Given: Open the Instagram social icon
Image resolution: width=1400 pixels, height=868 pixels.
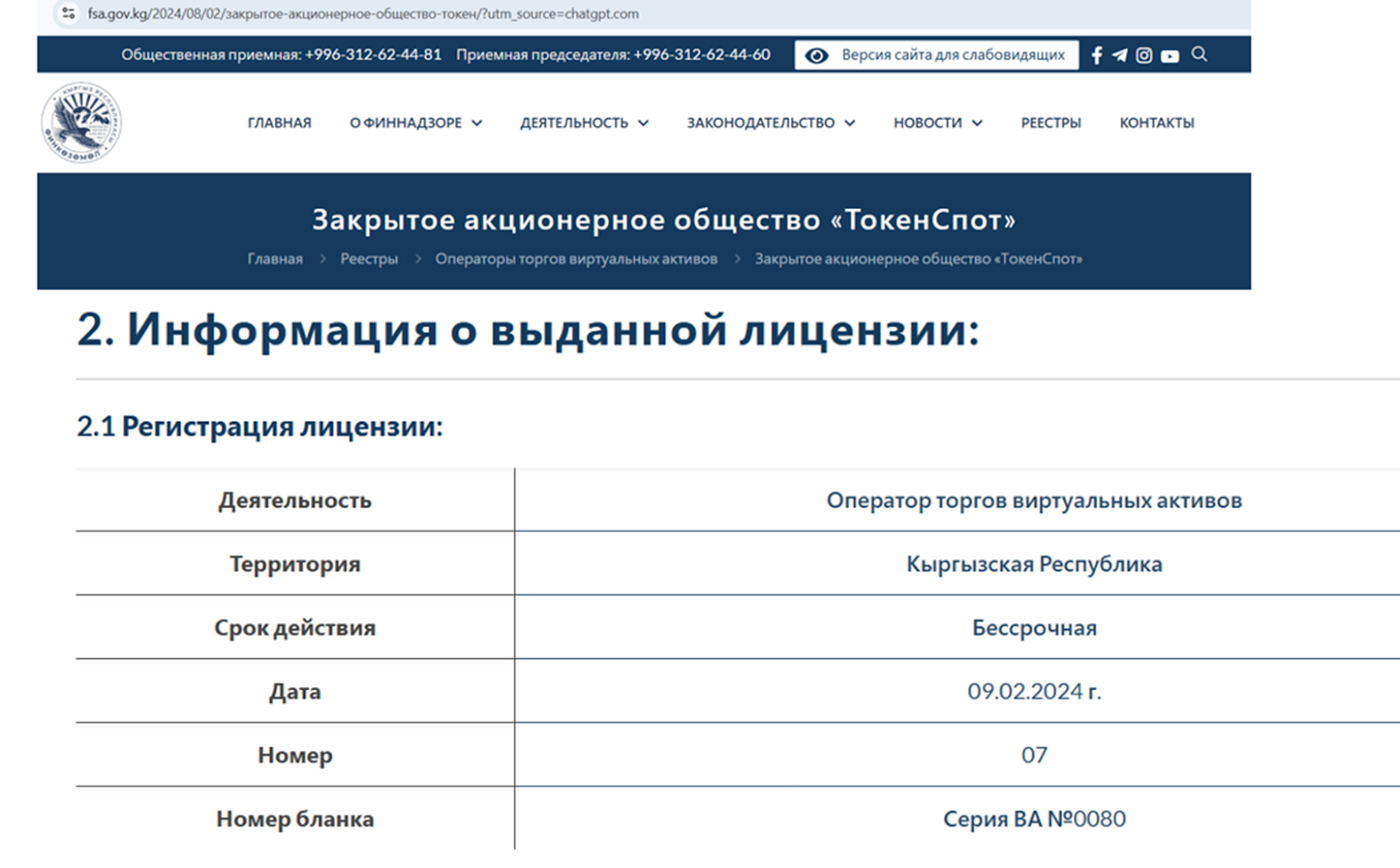Looking at the screenshot, I should pos(1144,55).
